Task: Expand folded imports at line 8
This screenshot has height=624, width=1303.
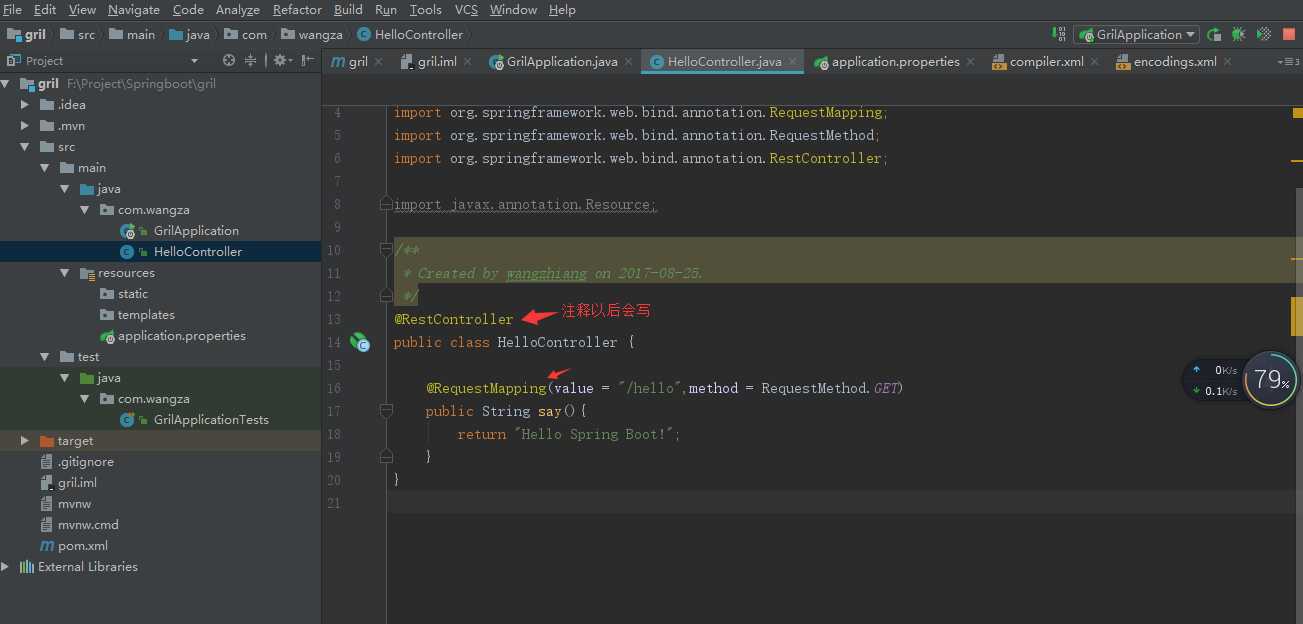Action: coord(386,204)
